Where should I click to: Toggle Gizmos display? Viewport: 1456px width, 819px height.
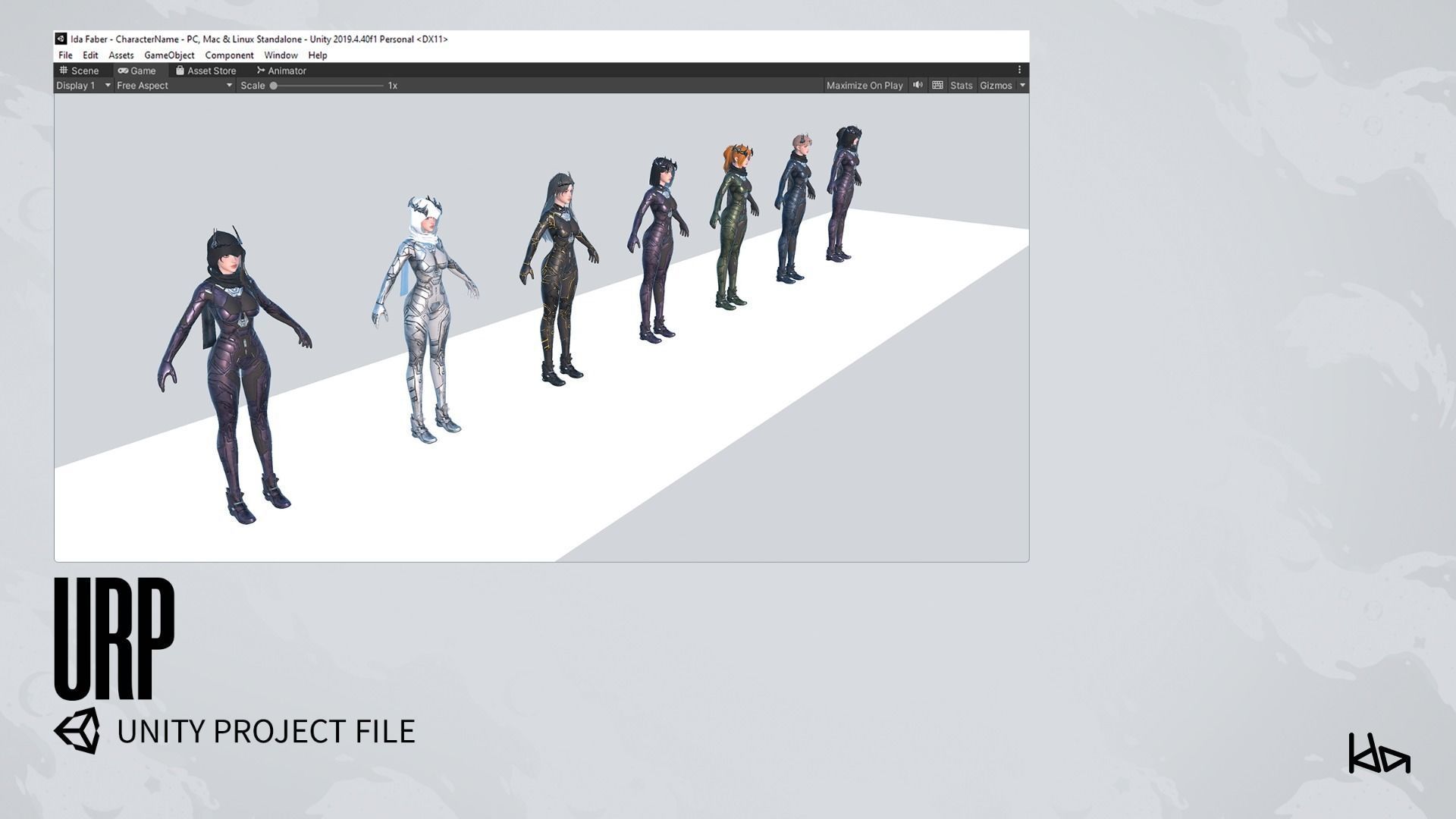click(996, 86)
